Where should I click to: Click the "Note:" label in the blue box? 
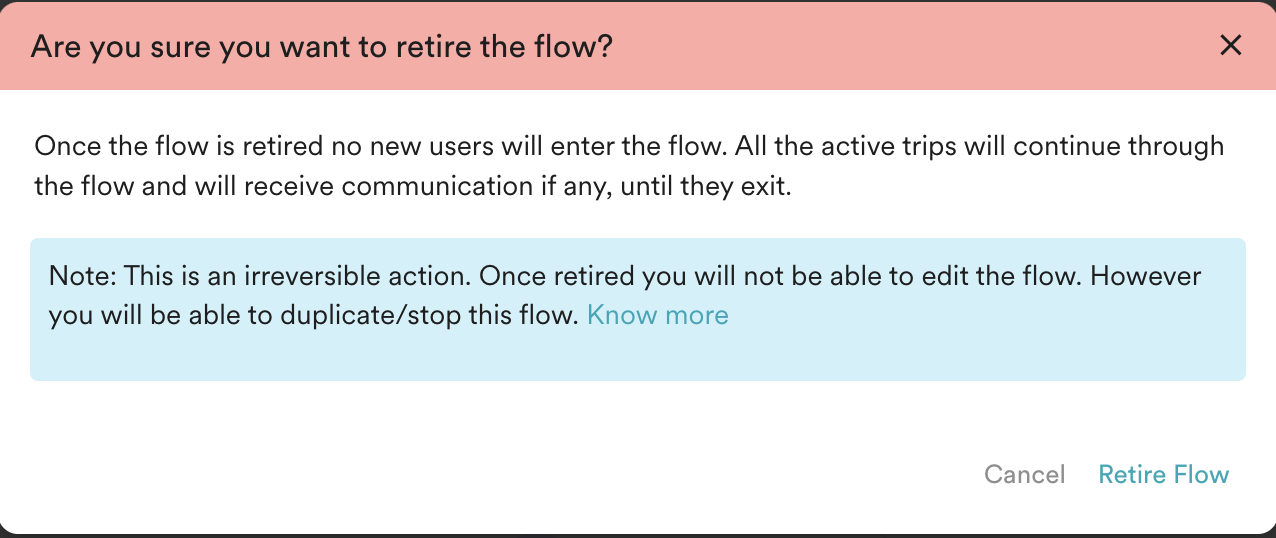pos(83,275)
